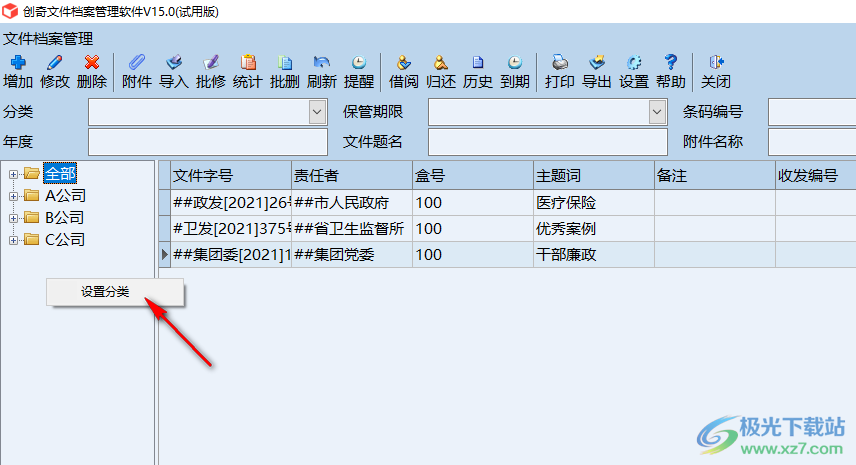Select the B公司 tree item
Viewport: 856px width, 465px height.
click(64, 217)
